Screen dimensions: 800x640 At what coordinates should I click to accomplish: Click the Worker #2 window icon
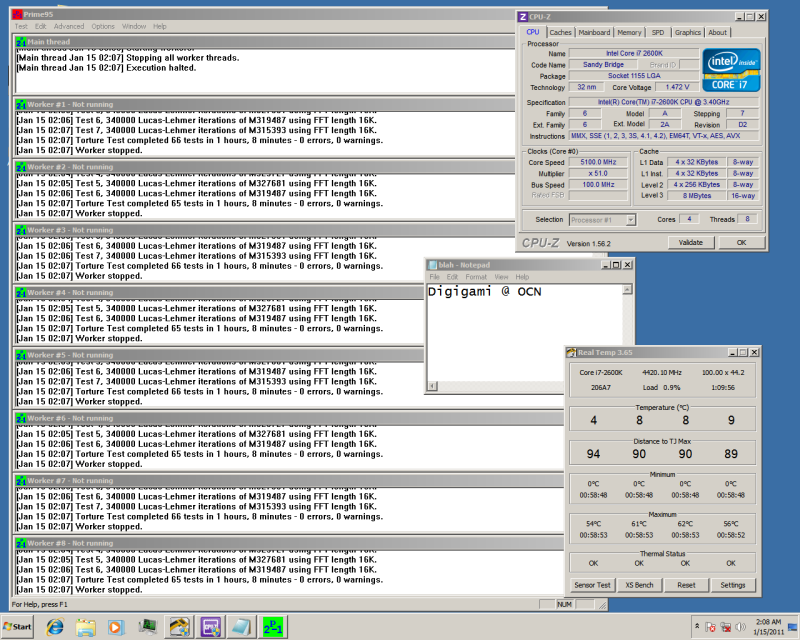point(21,167)
